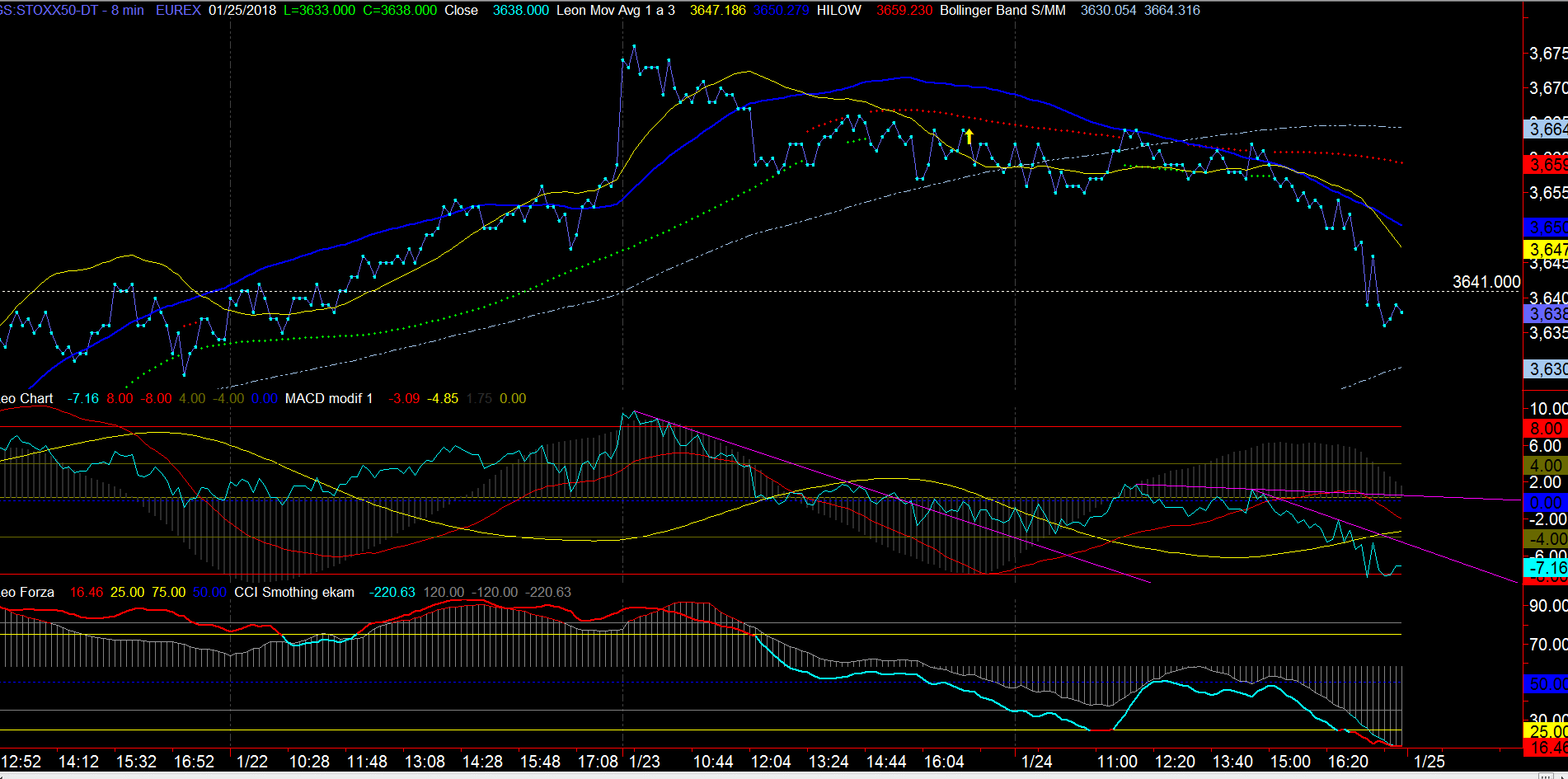Select the CCI Smothing ekam label
The image size is (1568, 779).
[x=294, y=593]
